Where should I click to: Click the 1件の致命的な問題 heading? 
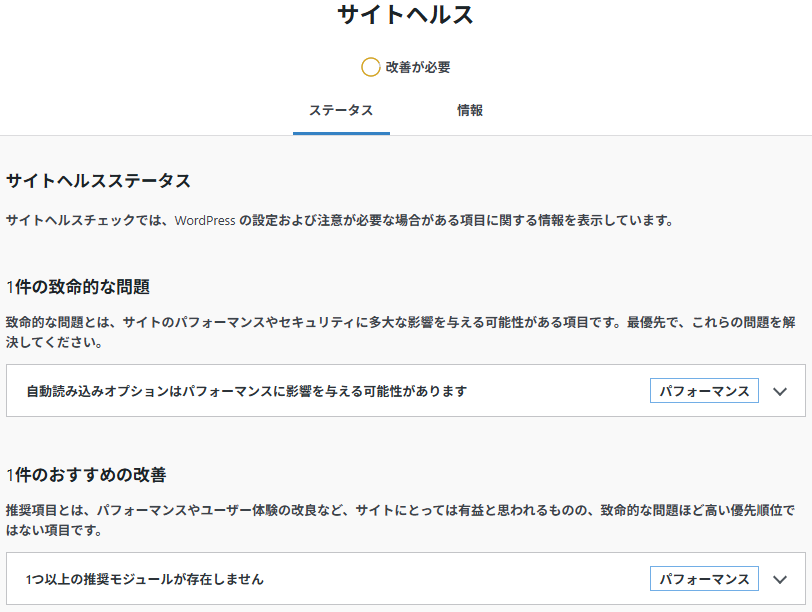78,287
